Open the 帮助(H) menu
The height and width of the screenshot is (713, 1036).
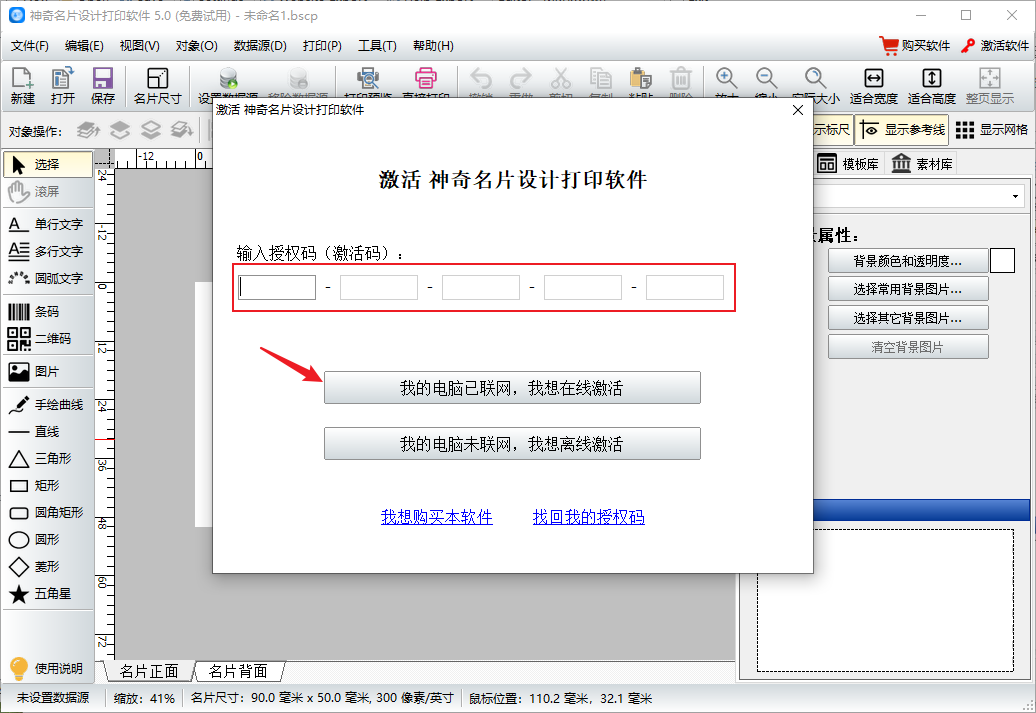[x=433, y=46]
